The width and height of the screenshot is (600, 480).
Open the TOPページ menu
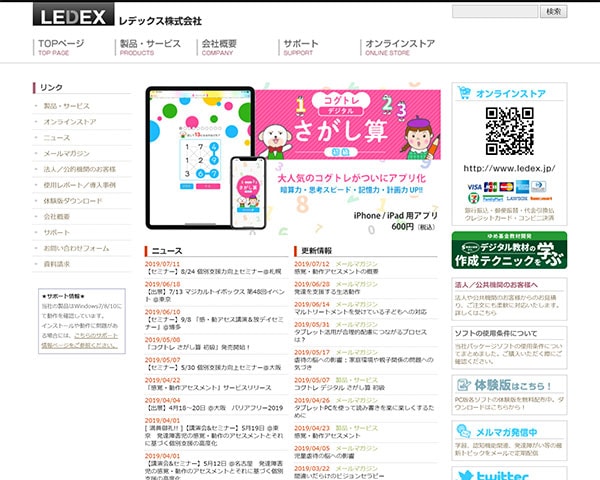point(61,47)
